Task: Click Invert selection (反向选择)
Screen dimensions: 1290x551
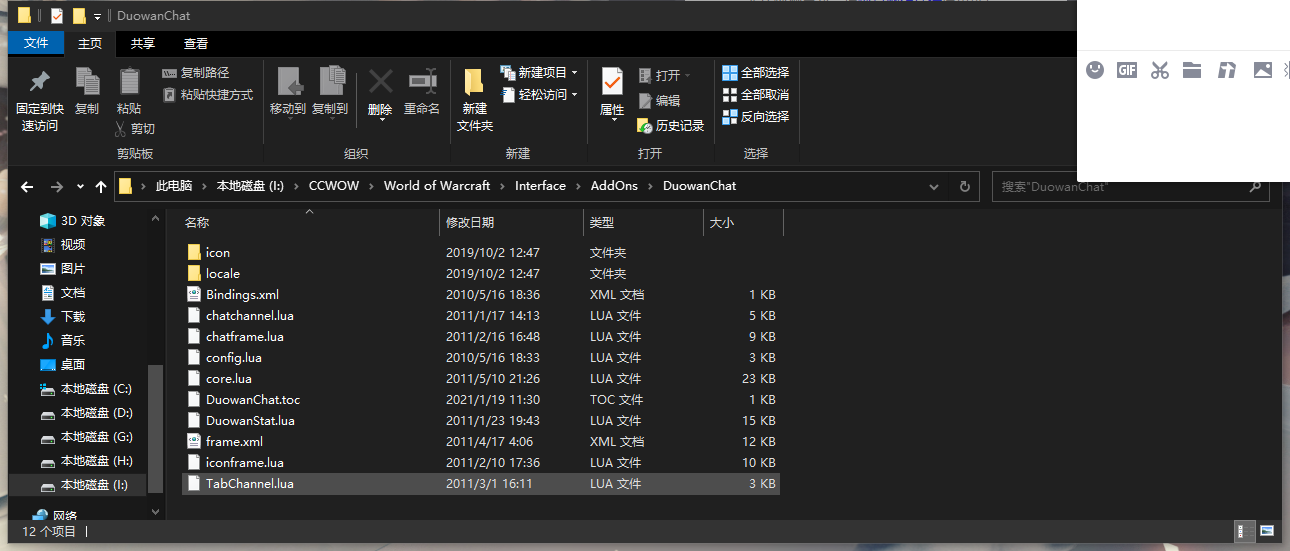Action: point(755,117)
